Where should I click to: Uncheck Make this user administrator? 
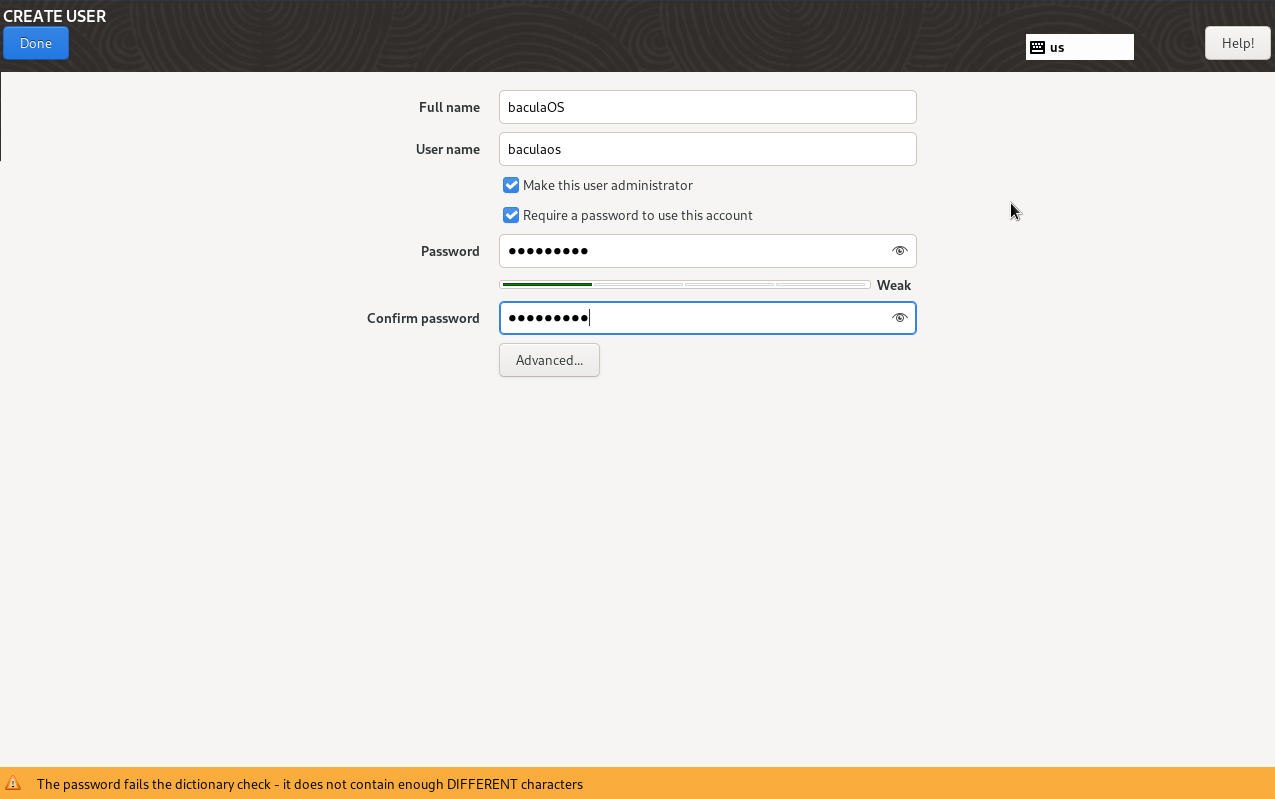pos(511,185)
